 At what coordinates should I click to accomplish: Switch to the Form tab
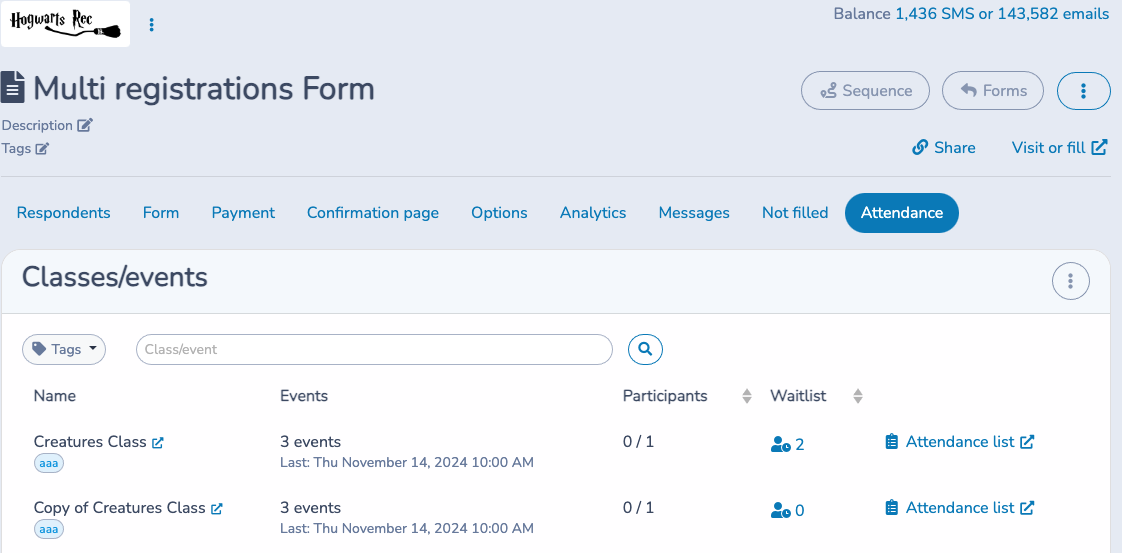[x=161, y=212]
